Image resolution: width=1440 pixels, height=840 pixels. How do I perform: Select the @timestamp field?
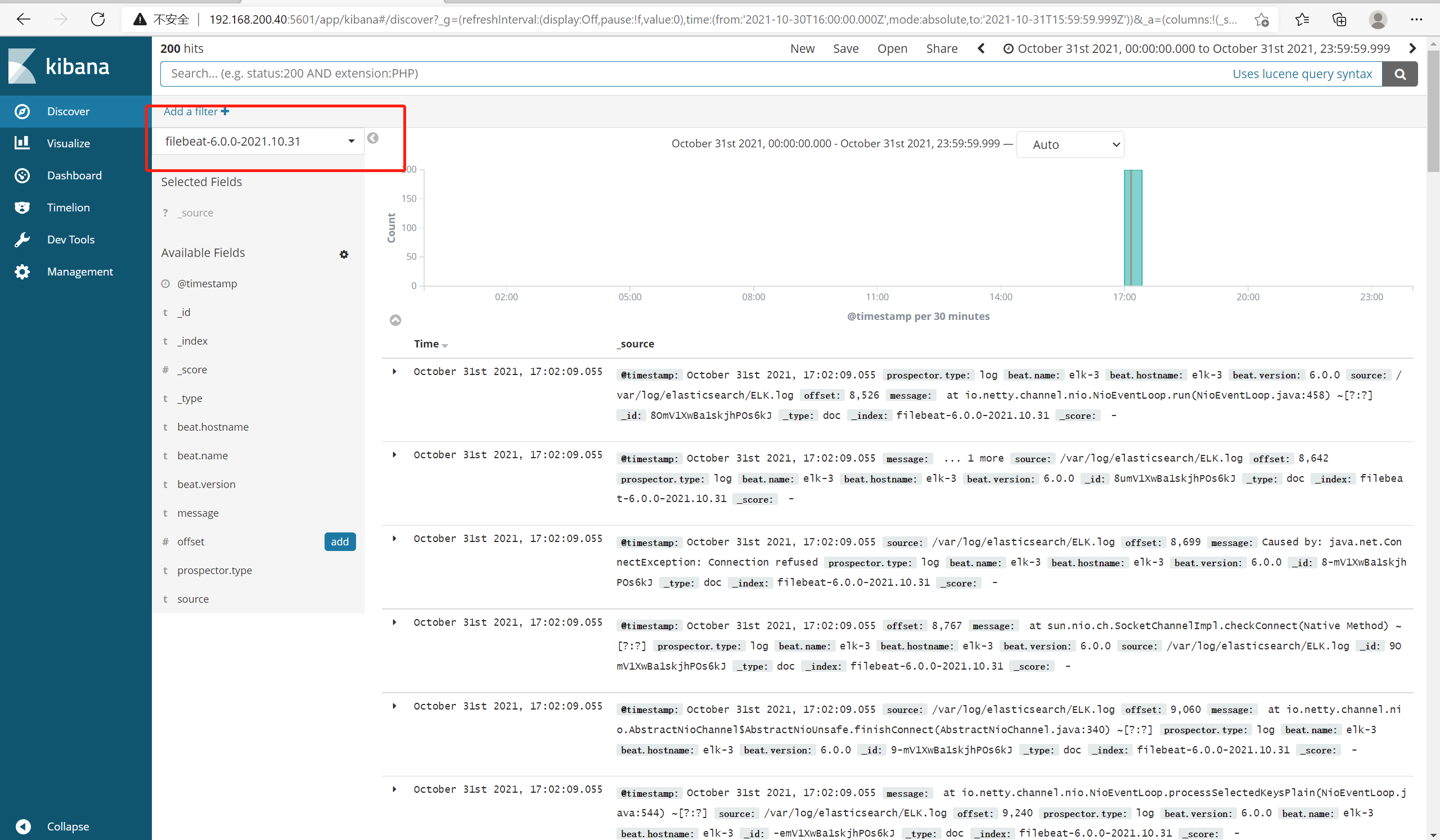click(x=207, y=284)
